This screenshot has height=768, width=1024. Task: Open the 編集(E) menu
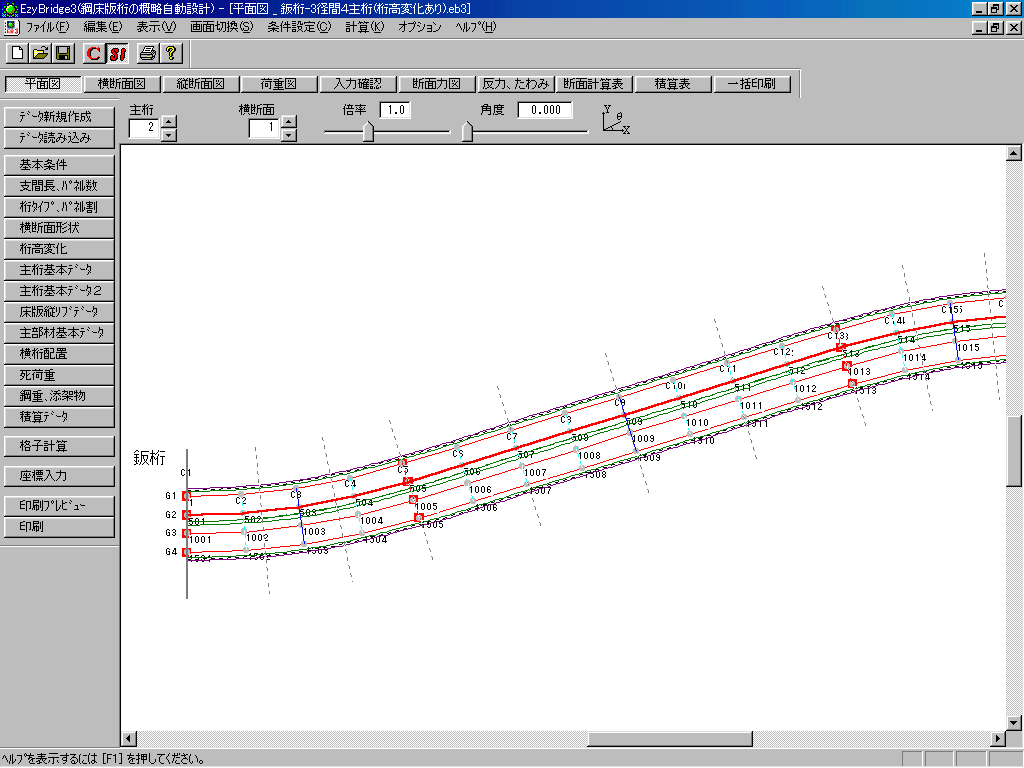(x=103, y=27)
